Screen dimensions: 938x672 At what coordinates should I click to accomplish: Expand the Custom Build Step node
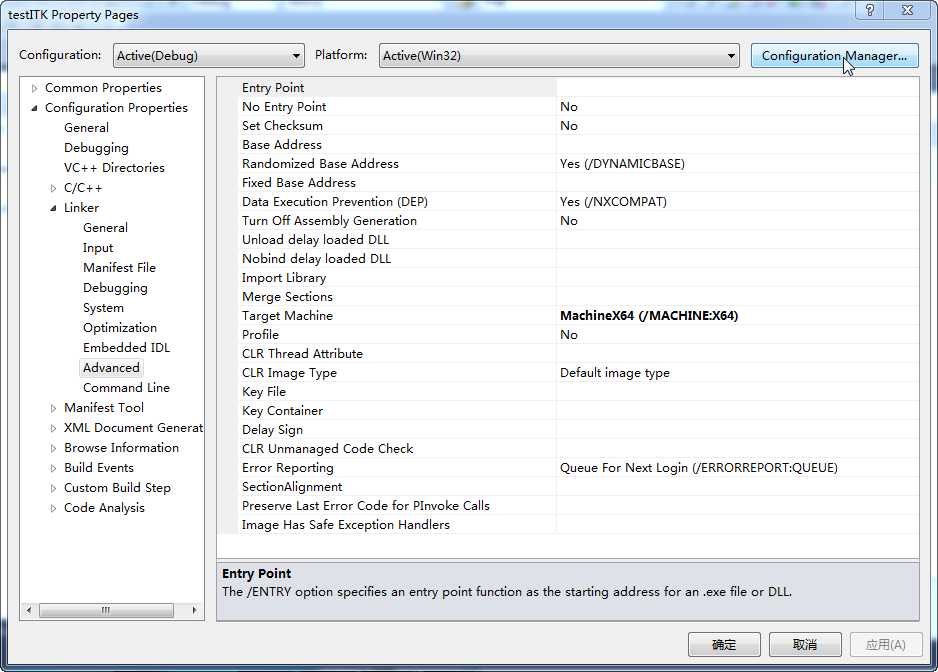pyautogui.click(x=53, y=488)
